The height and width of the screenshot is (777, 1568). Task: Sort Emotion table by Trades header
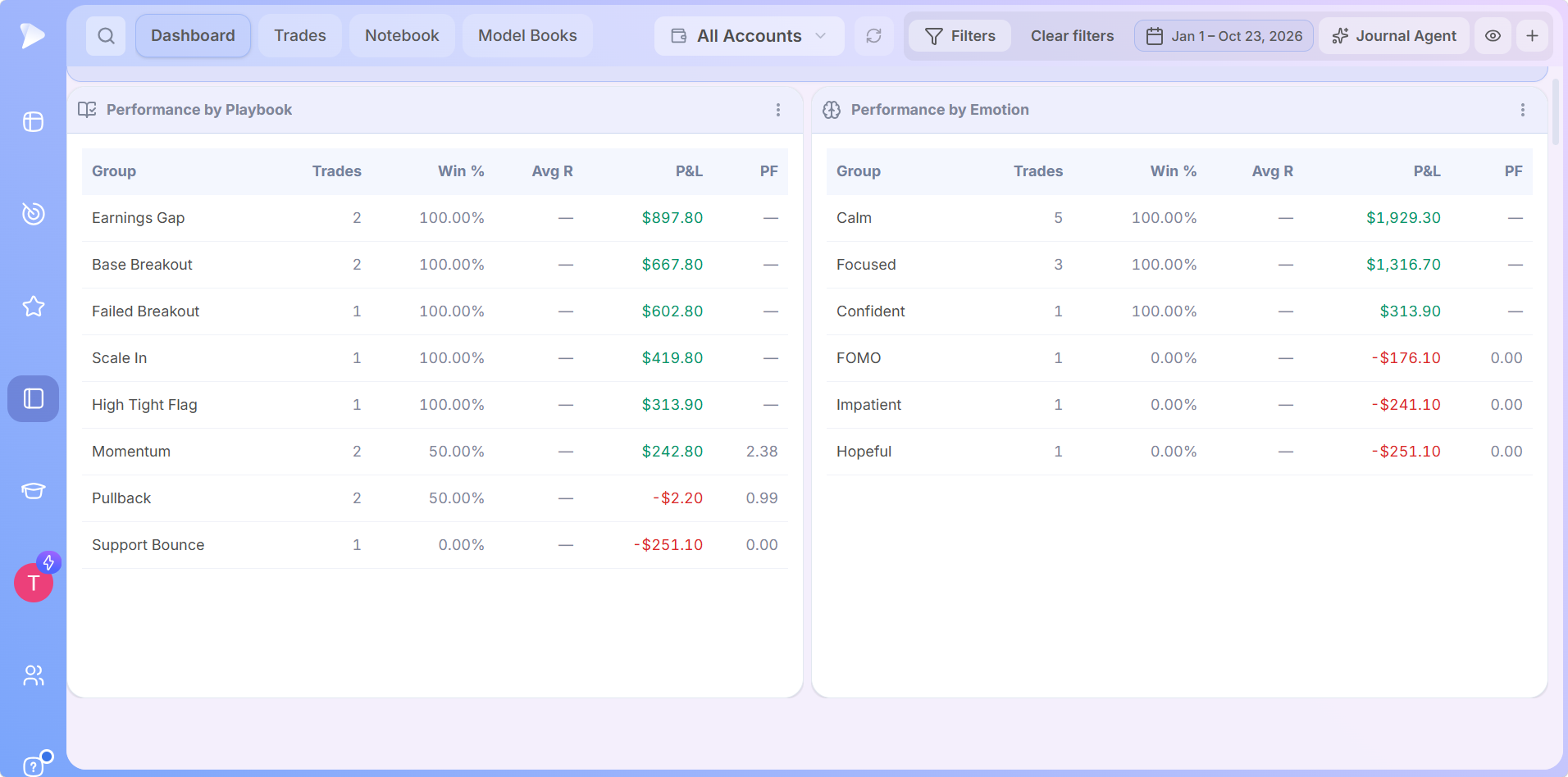point(1038,171)
